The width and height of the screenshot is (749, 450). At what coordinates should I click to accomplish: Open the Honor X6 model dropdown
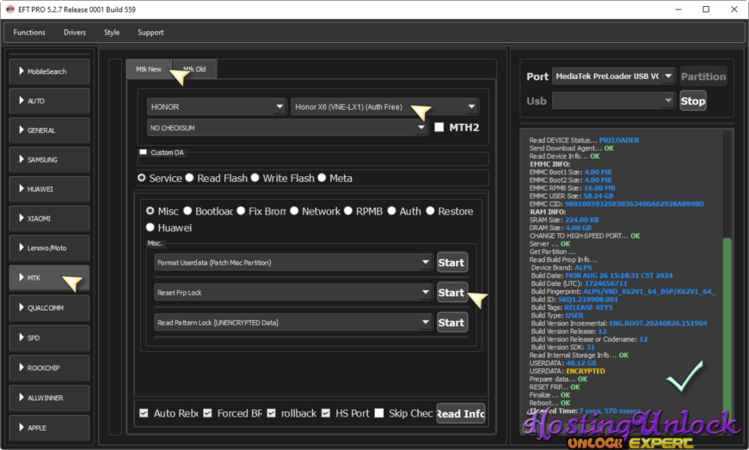click(384, 107)
